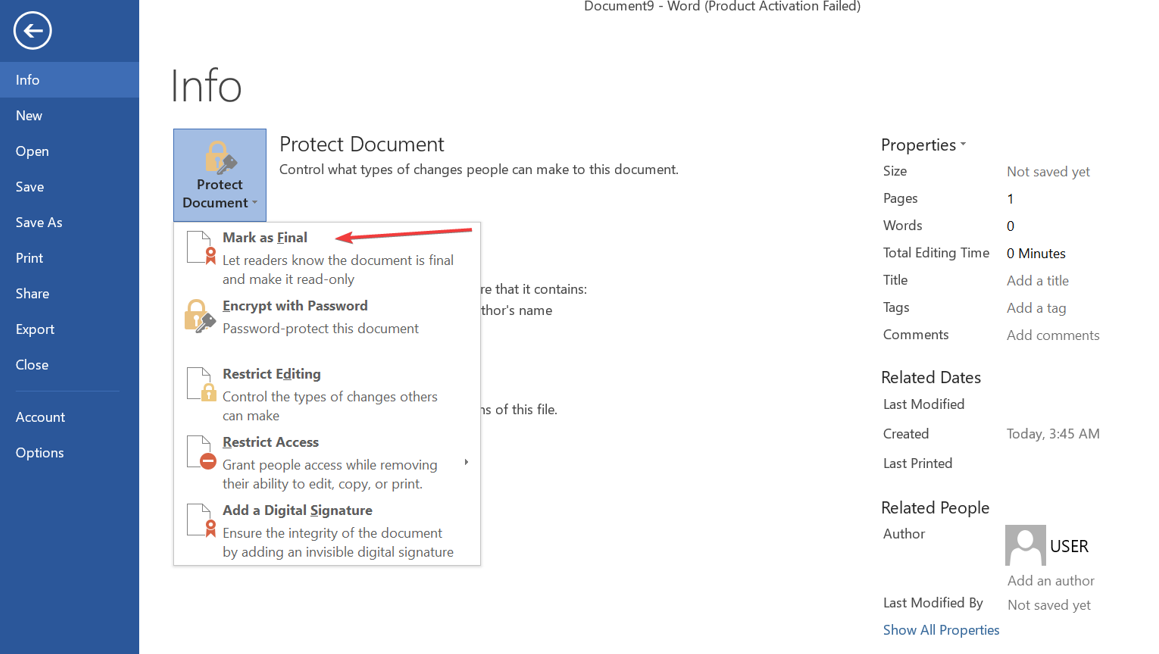1159x654 pixels.
Task: Open the Options item in sidebar
Action: (x=40, y=453)
